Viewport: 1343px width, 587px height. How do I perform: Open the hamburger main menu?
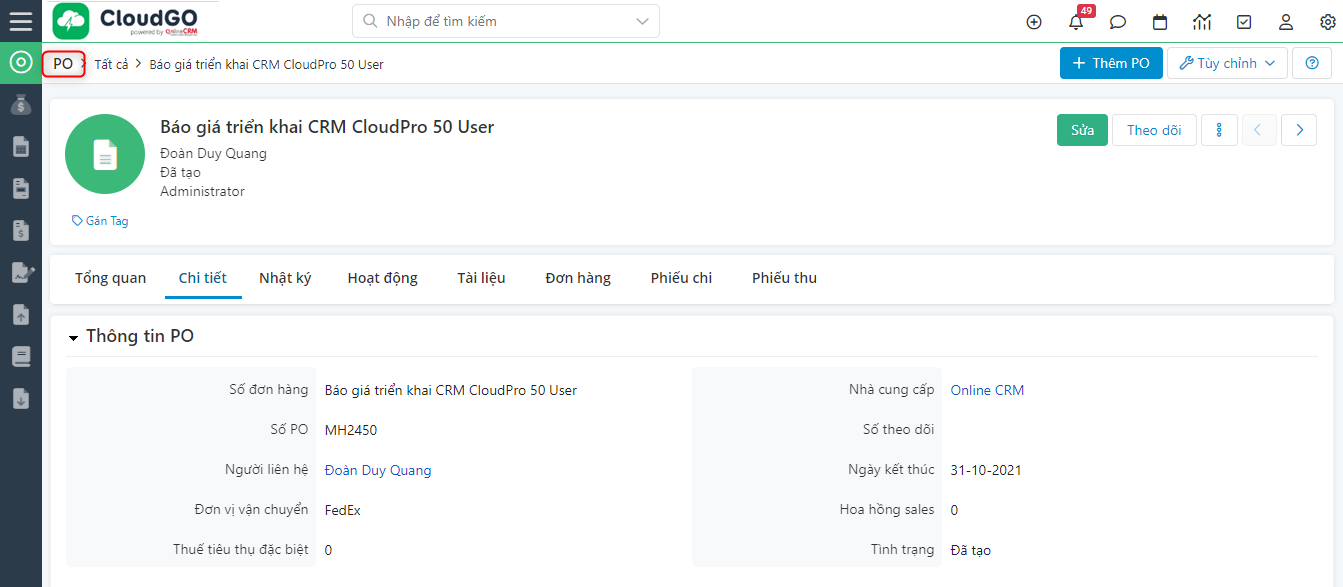20,21
